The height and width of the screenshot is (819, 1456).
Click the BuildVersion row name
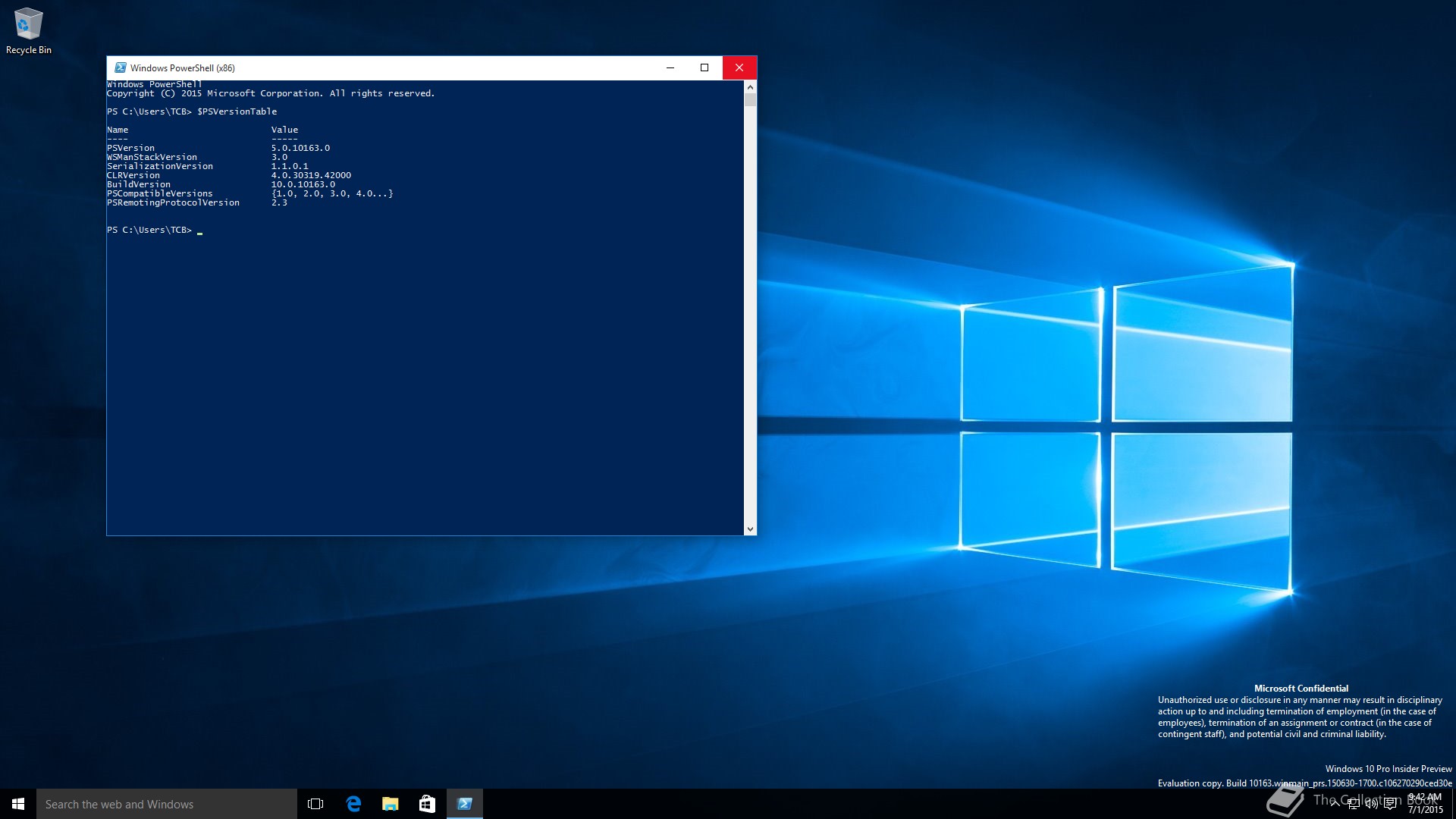coord(139,184)
